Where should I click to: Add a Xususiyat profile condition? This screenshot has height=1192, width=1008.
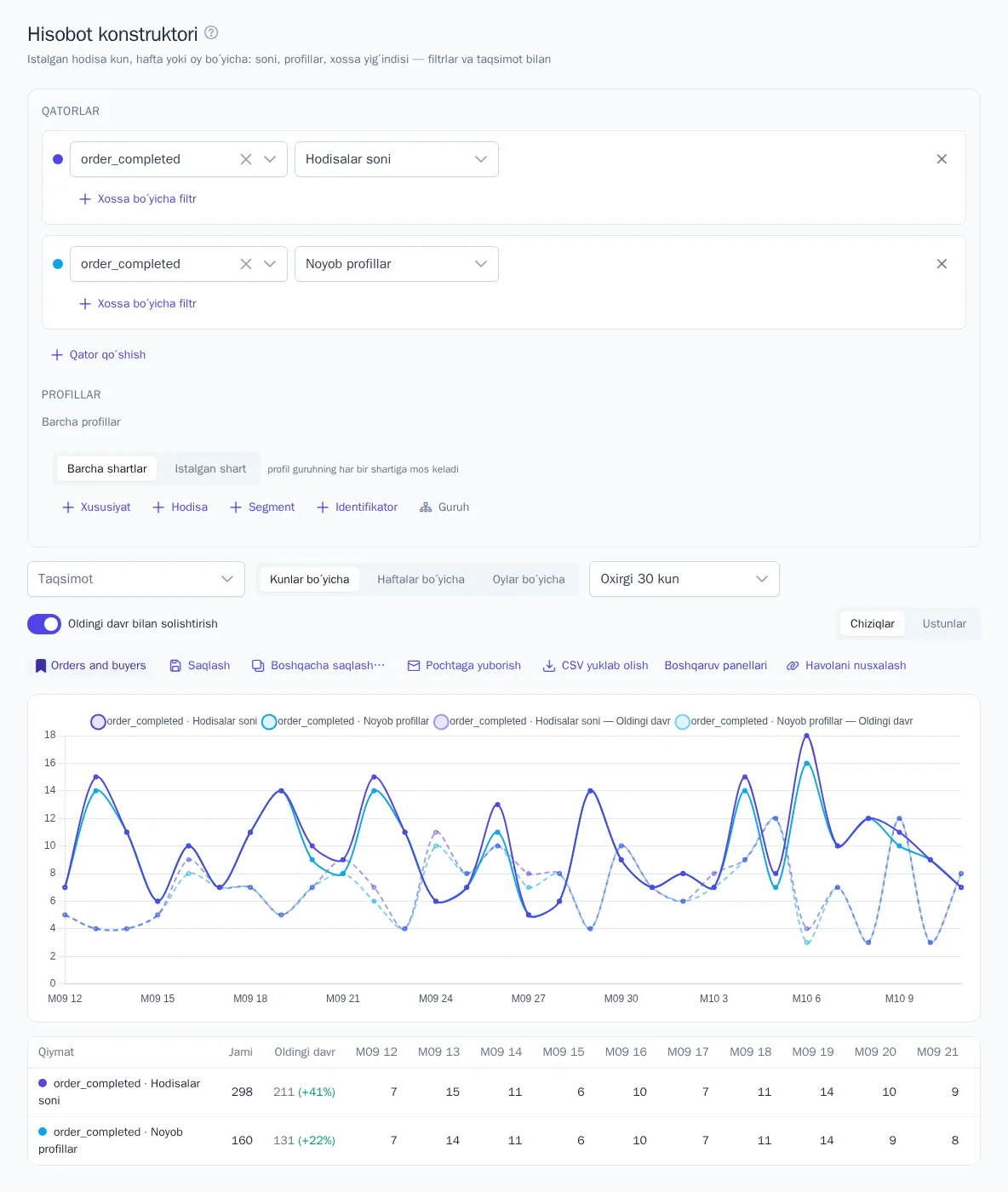[96, 507]
